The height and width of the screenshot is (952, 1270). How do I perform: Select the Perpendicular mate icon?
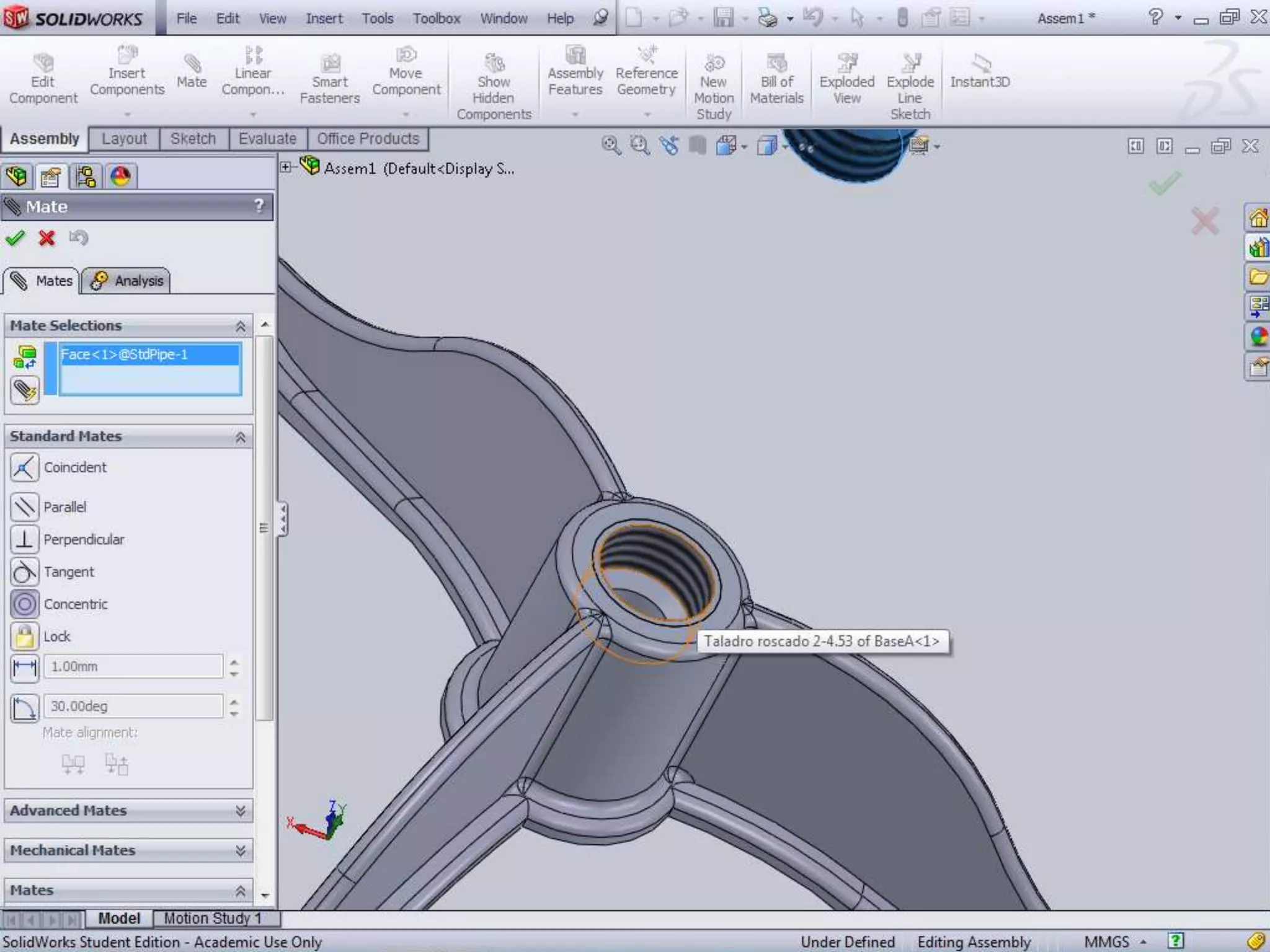pyautogui.click(x=25, y=539)
